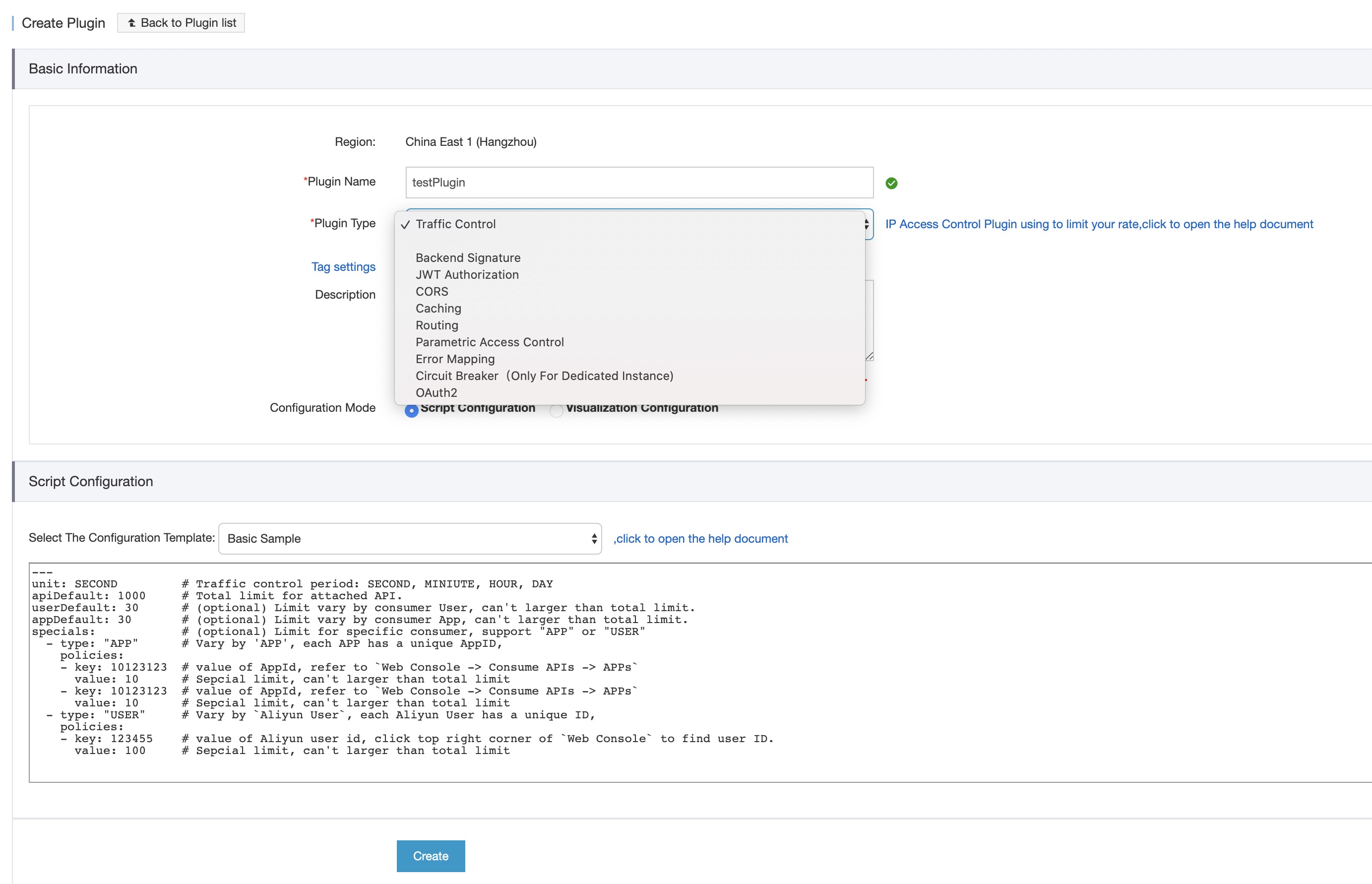
Task: Select Circuit Breaker dedicated instance option
Action: [x=544, y=376]
